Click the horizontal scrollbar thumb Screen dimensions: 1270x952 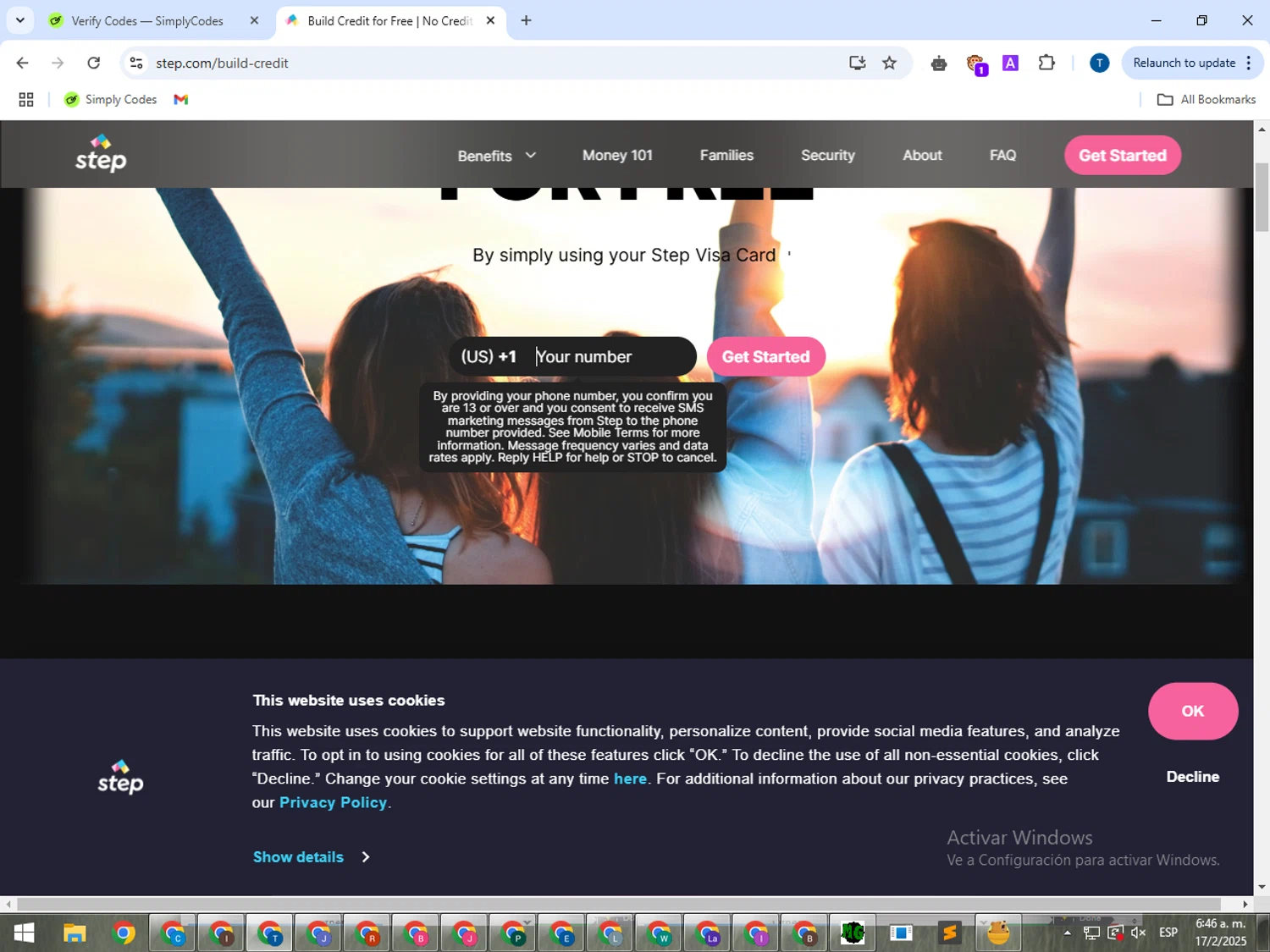click(x=618, y=904)
